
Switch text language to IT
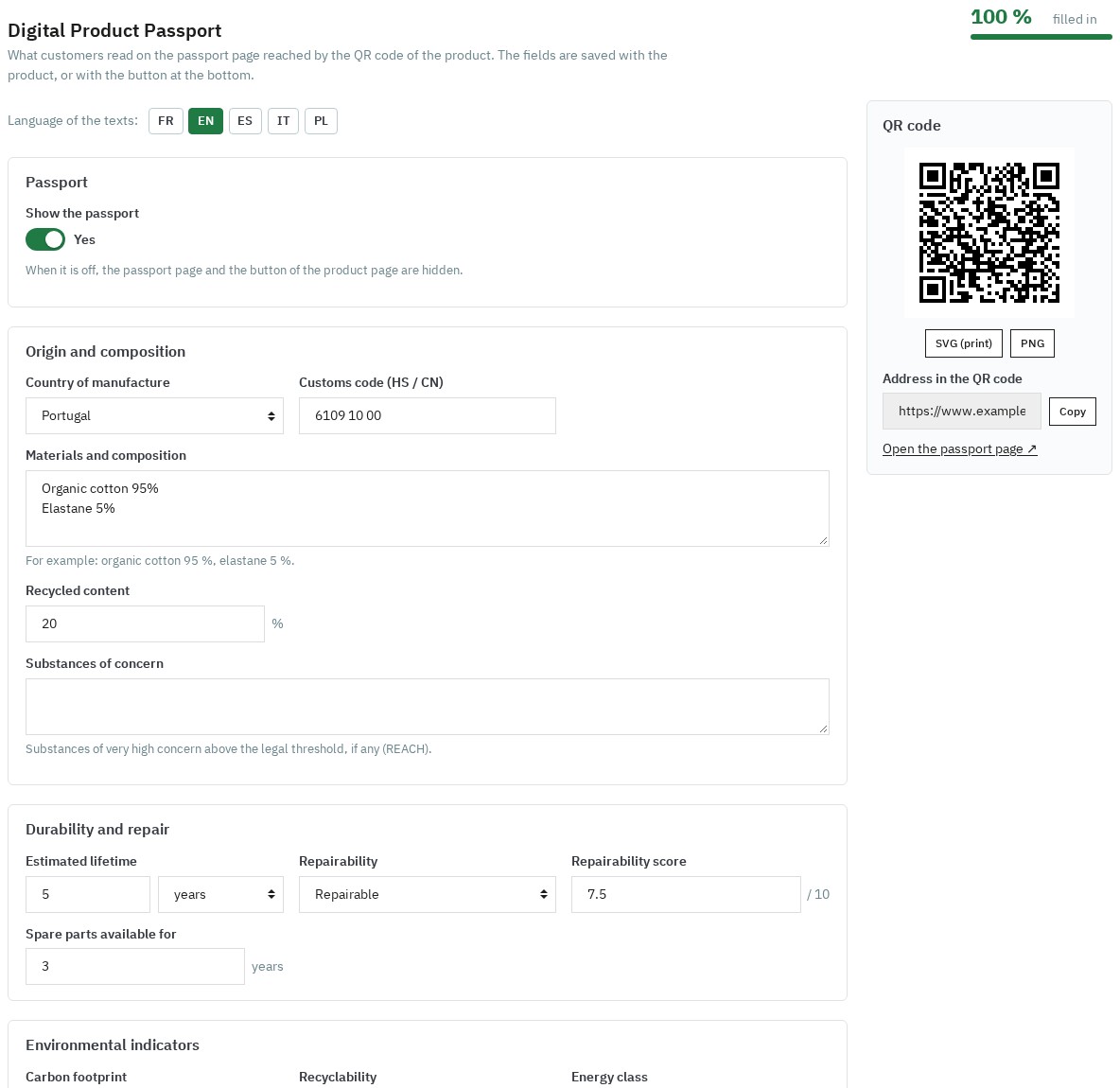(x=283, y=121)
